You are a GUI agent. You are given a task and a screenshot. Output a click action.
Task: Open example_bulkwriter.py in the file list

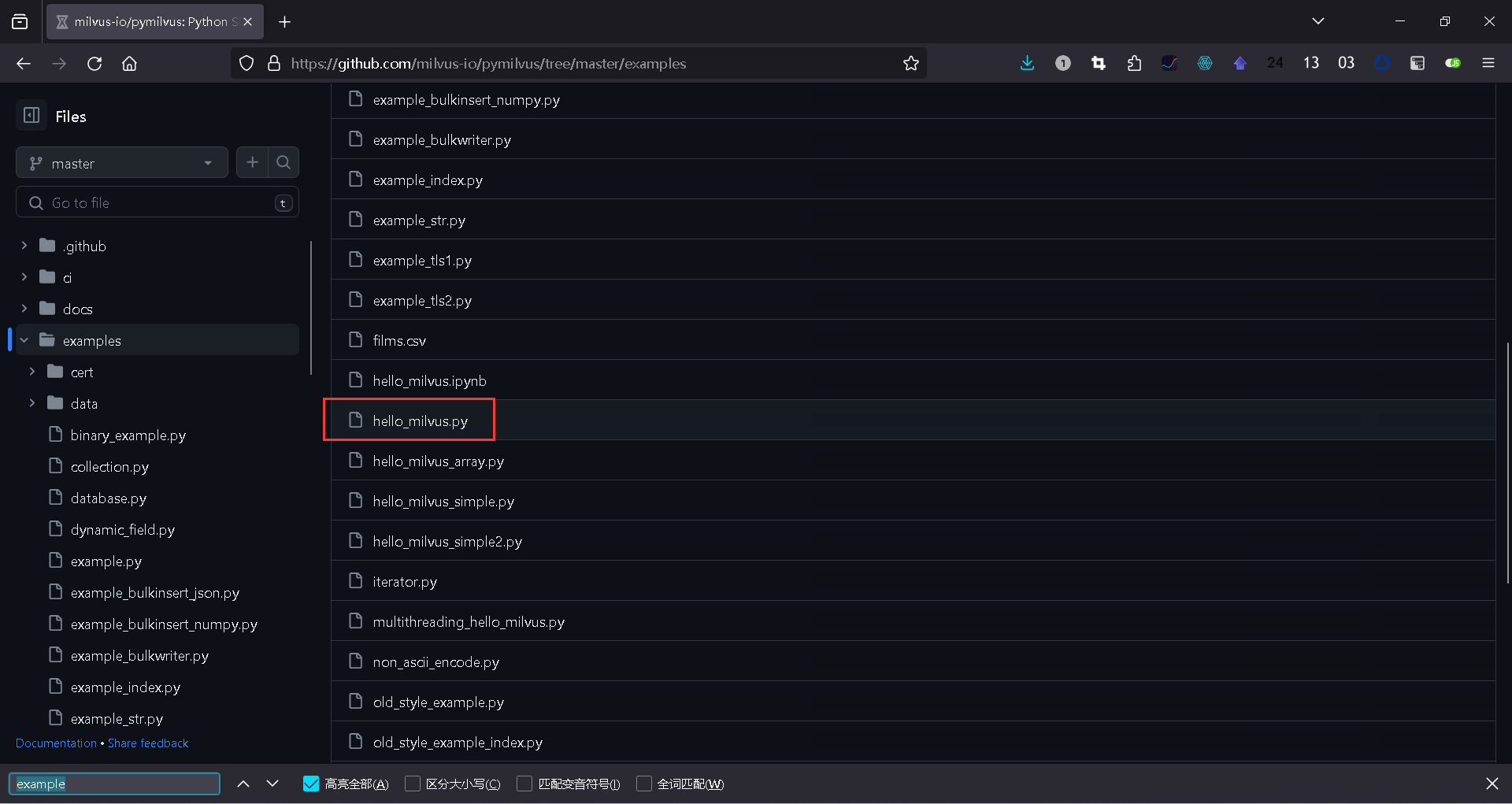[x=442, y=140]
